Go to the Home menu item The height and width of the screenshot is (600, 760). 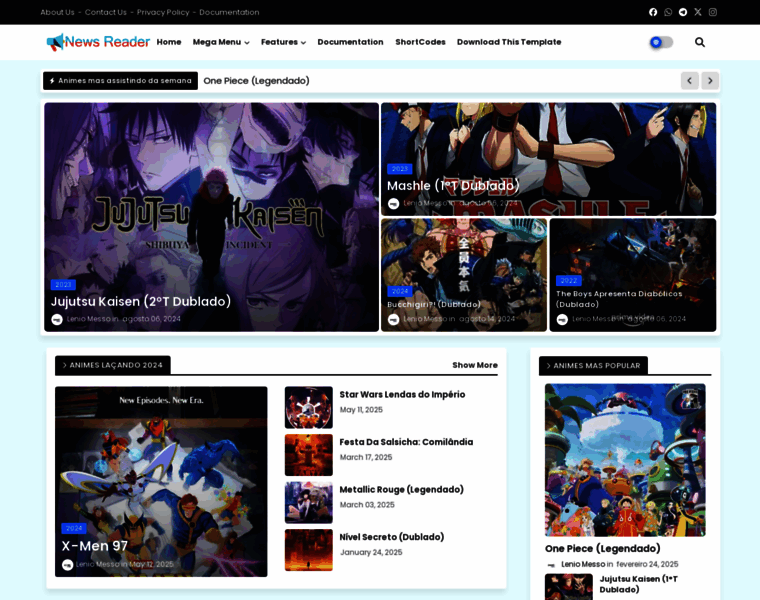pos(169,42)
